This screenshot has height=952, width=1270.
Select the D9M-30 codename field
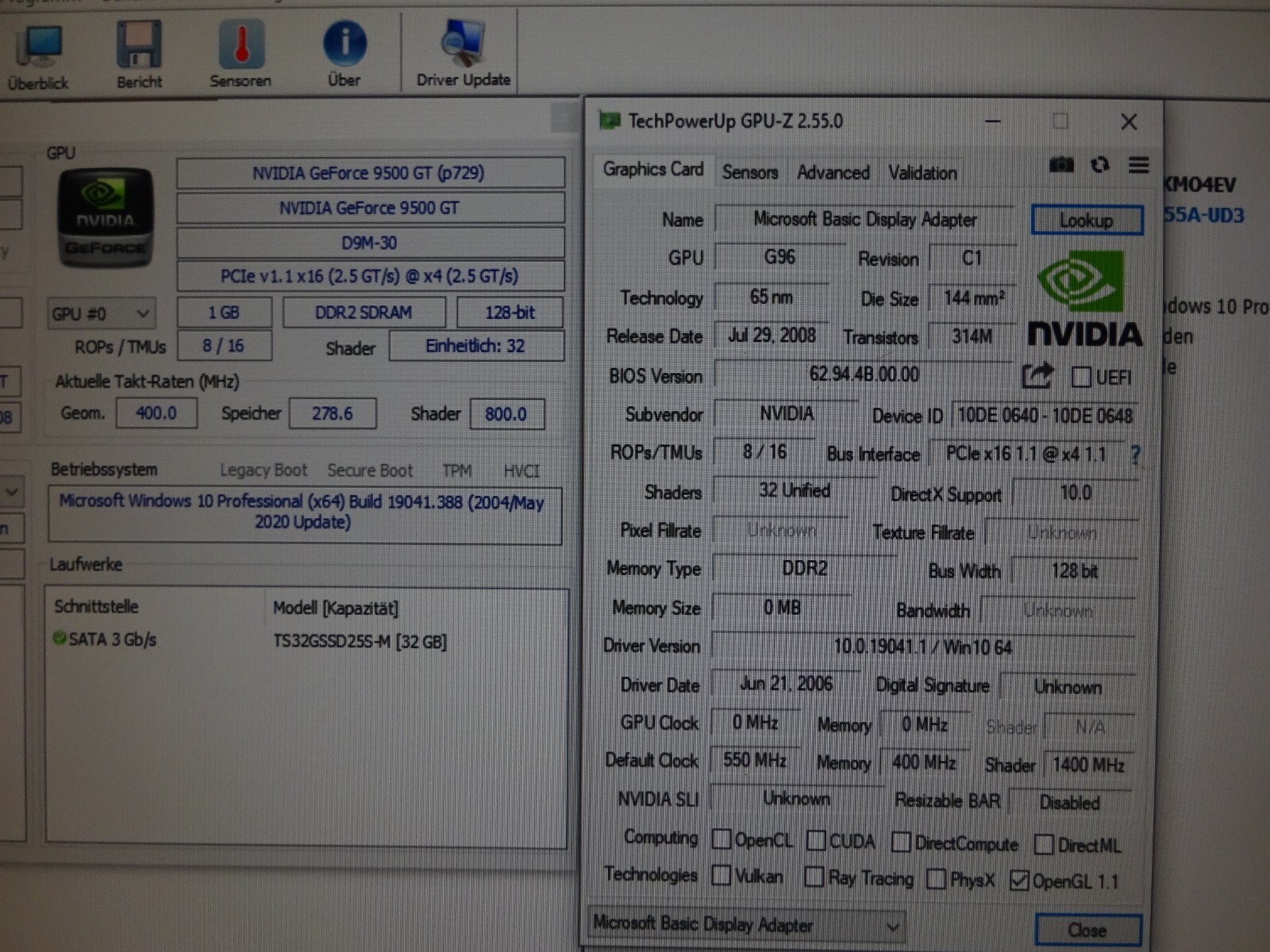point(370,243)
